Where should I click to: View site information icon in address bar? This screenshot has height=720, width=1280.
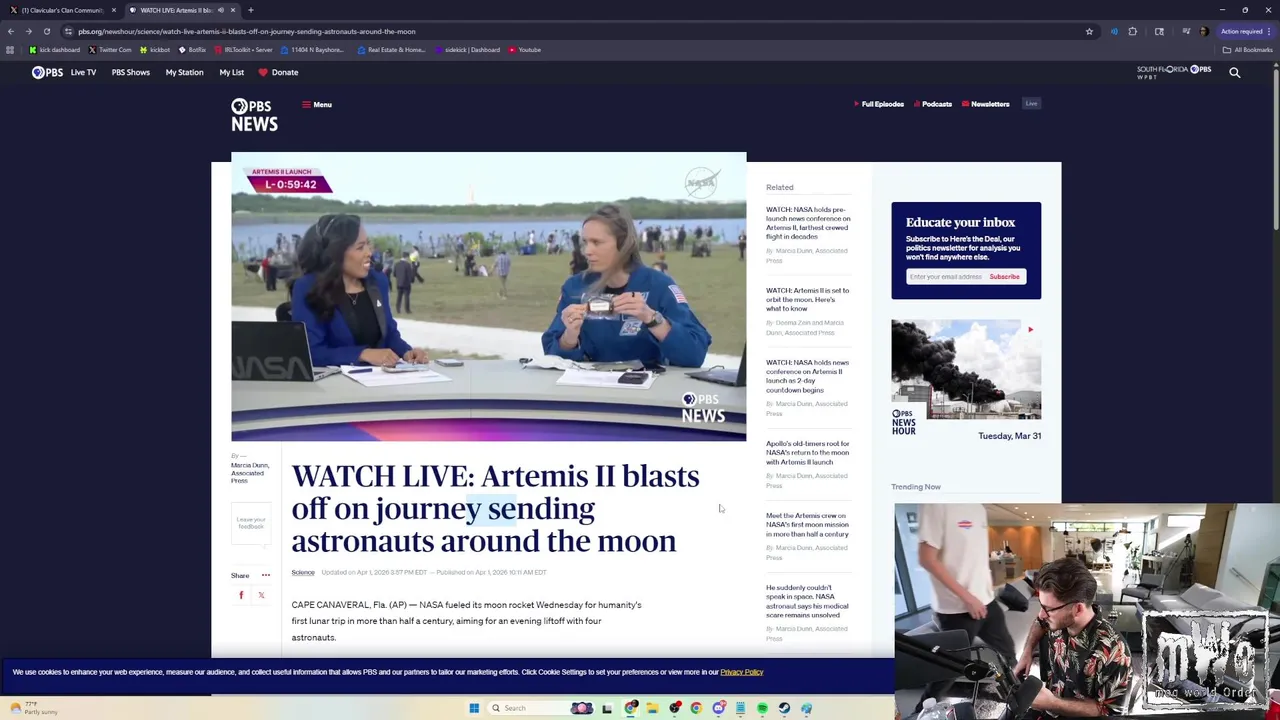[x=69, y=31]
